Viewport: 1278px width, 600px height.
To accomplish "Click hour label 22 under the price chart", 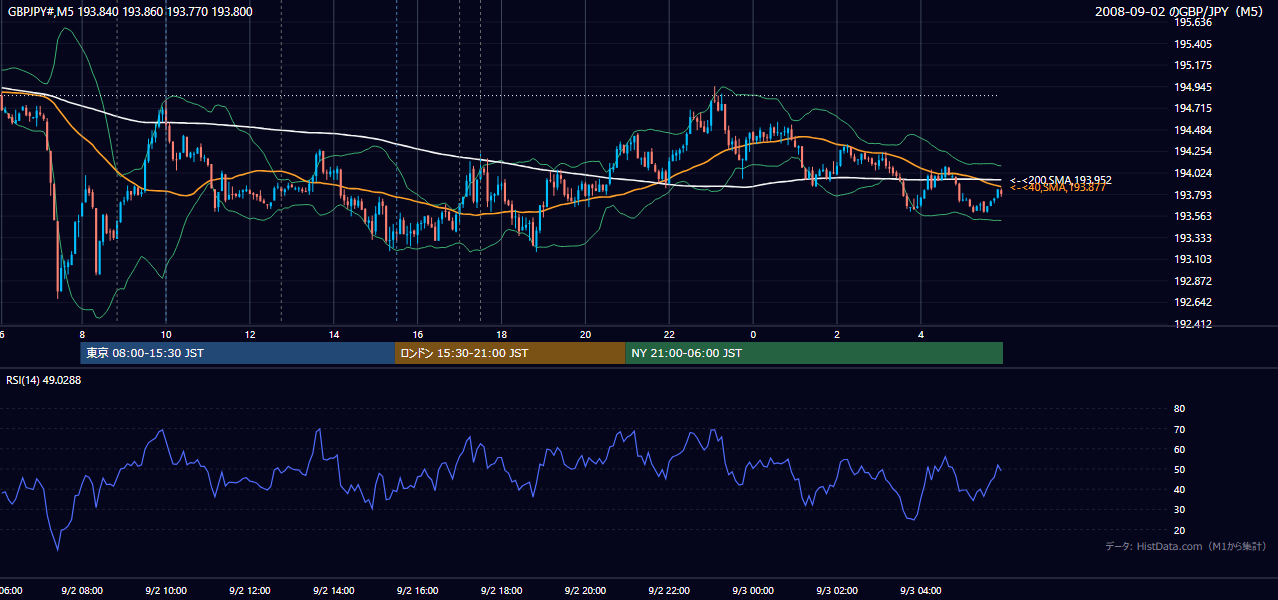I will 670,334.
